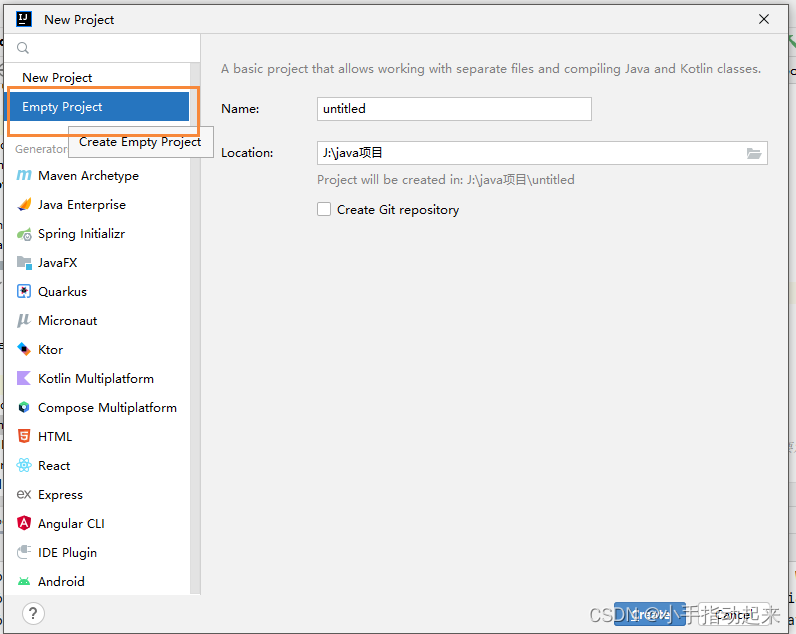This screenshot has width=796, height=634.
Task: Choose Spring Initializr generator label
Action: [x=81, y=234]
